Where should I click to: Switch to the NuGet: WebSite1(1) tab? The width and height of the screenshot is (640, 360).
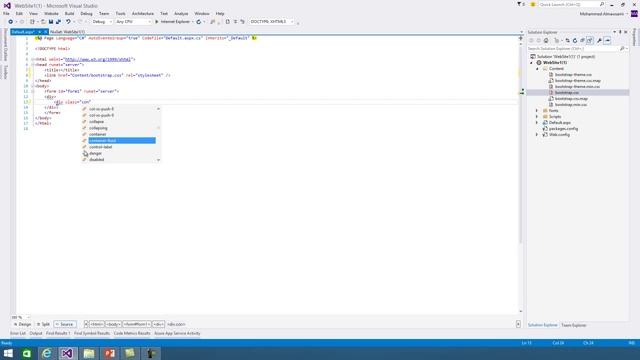tap(67, 32)
